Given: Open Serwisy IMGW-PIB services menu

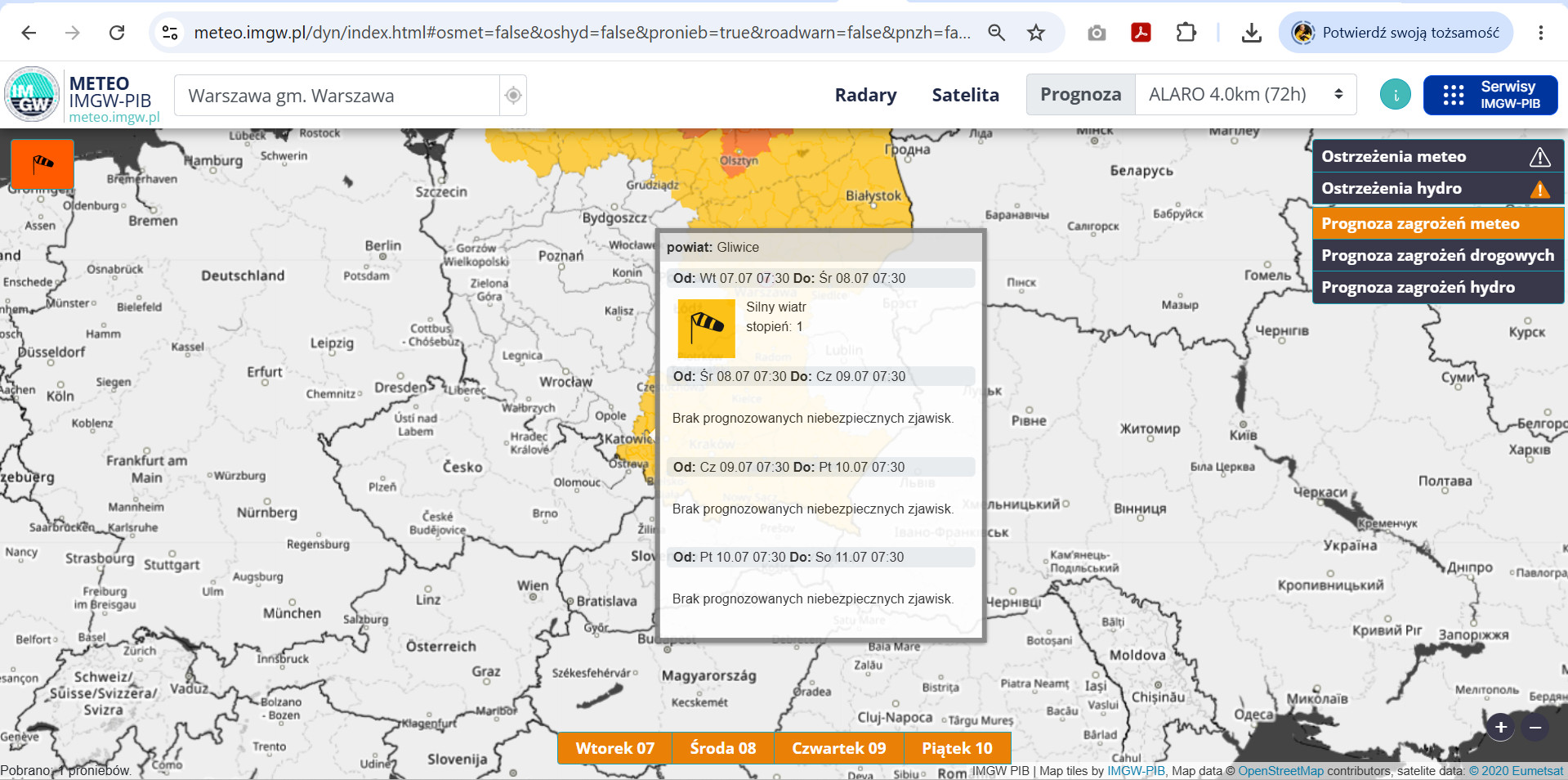Looking at the screenshot, I should click(x=1490, y=95).
